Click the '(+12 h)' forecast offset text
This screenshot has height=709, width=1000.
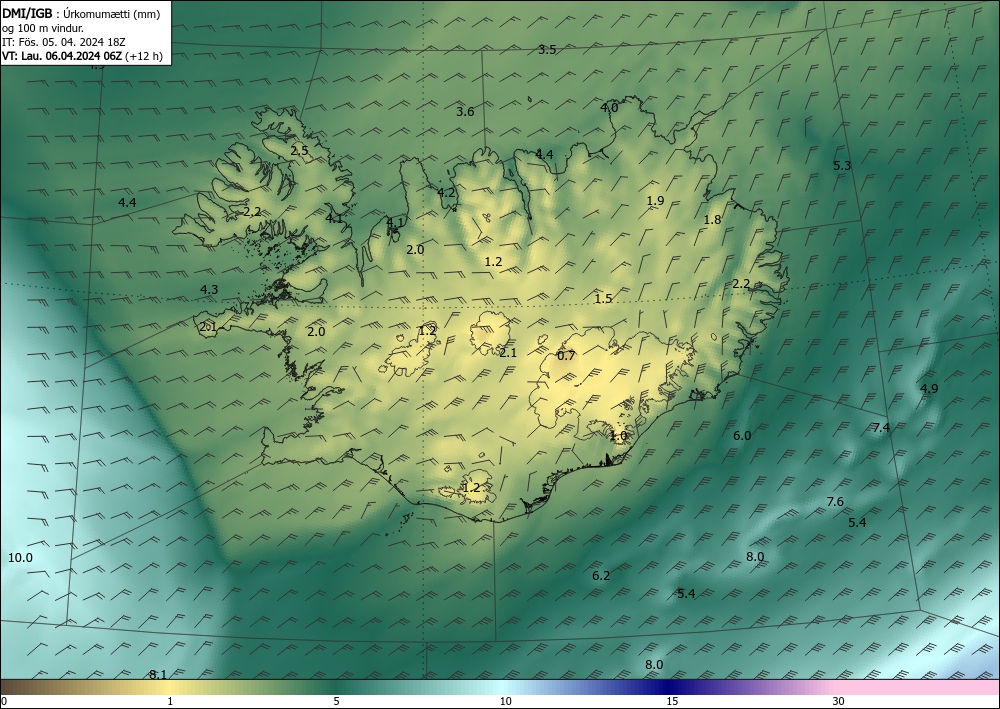pos(144,56)
